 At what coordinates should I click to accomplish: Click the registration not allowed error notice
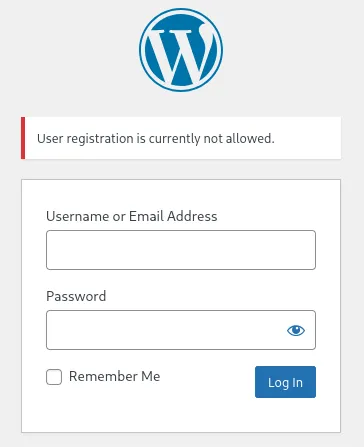[181, 138]
